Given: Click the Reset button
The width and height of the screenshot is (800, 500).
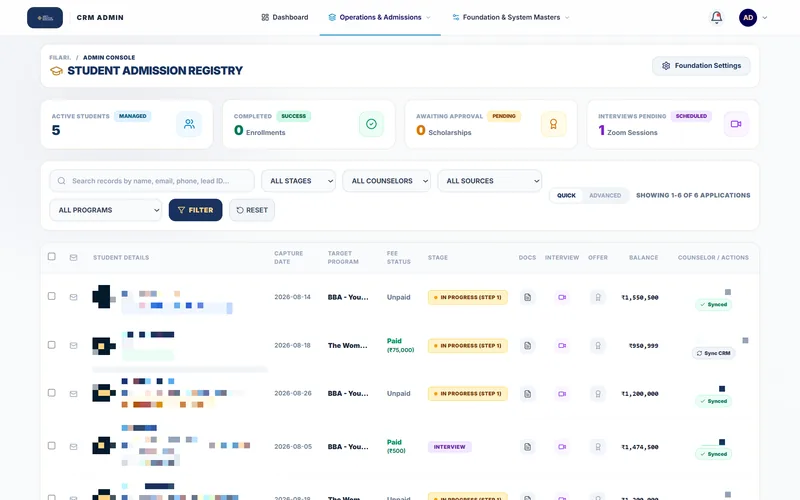Looking at the screenshot, I should pyautogui.click(x=252, y=210).
